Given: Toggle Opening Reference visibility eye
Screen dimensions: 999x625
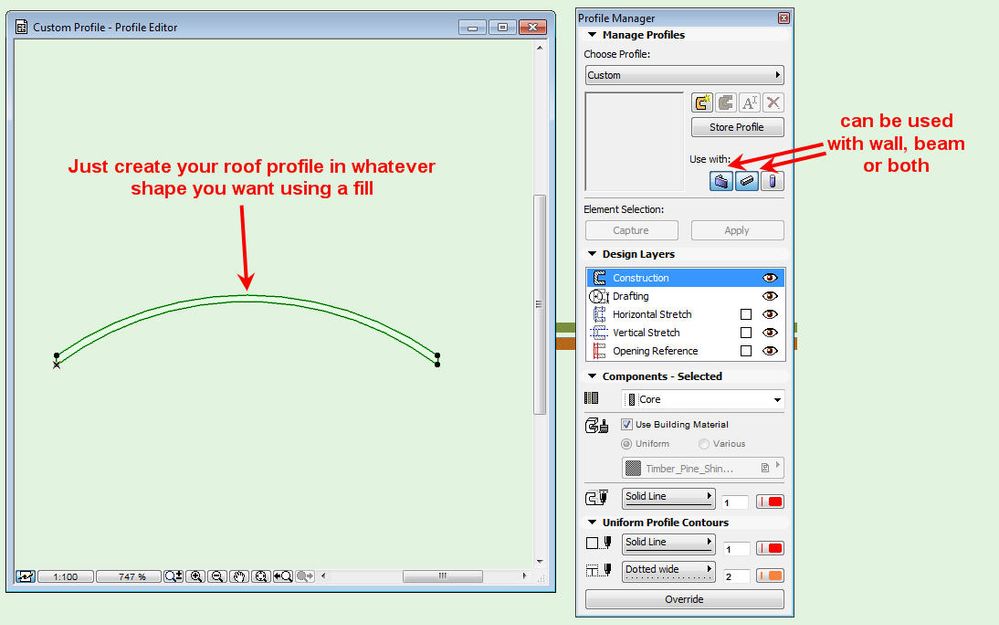Looking at the screenshot, I should (770, 350).
